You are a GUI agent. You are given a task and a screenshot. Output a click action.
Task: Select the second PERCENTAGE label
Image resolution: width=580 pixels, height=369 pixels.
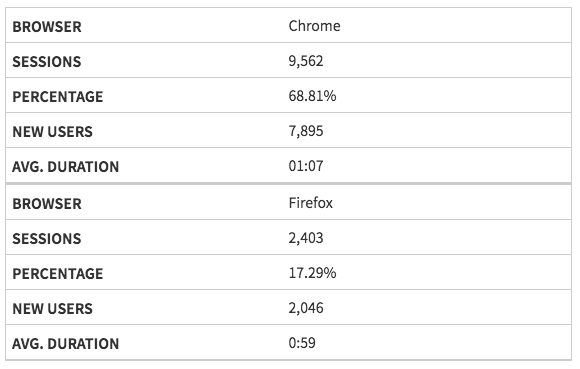tap(58, 274)
